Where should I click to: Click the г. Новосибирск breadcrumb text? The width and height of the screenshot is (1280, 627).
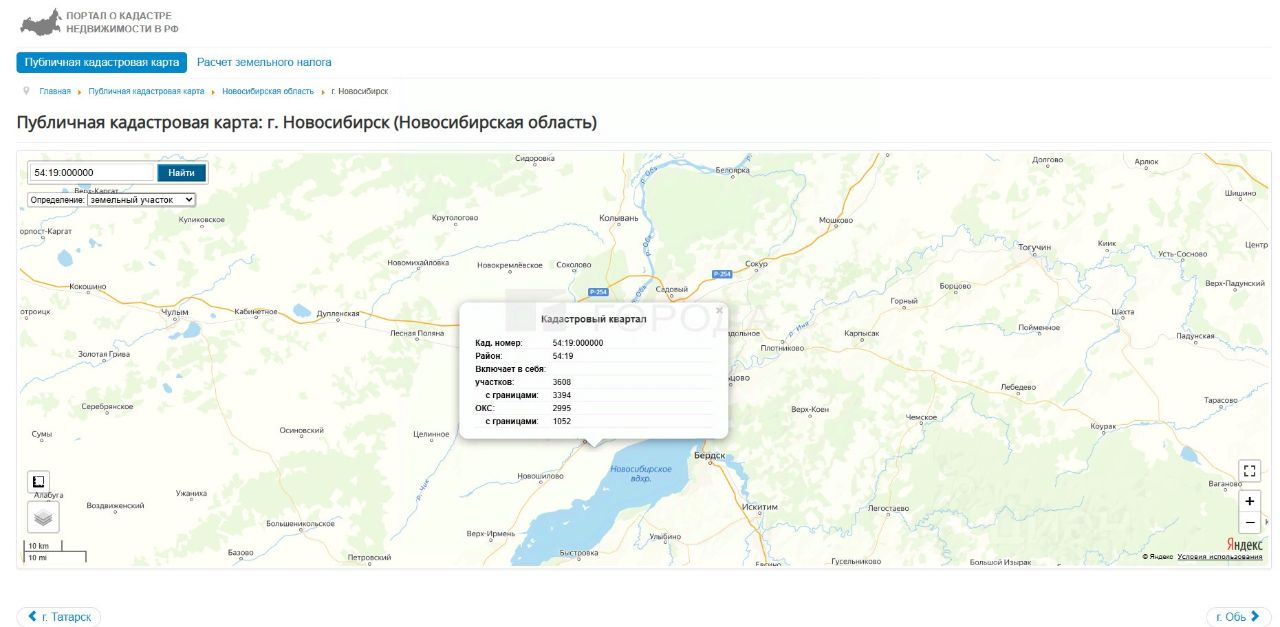tap(360, 91)
